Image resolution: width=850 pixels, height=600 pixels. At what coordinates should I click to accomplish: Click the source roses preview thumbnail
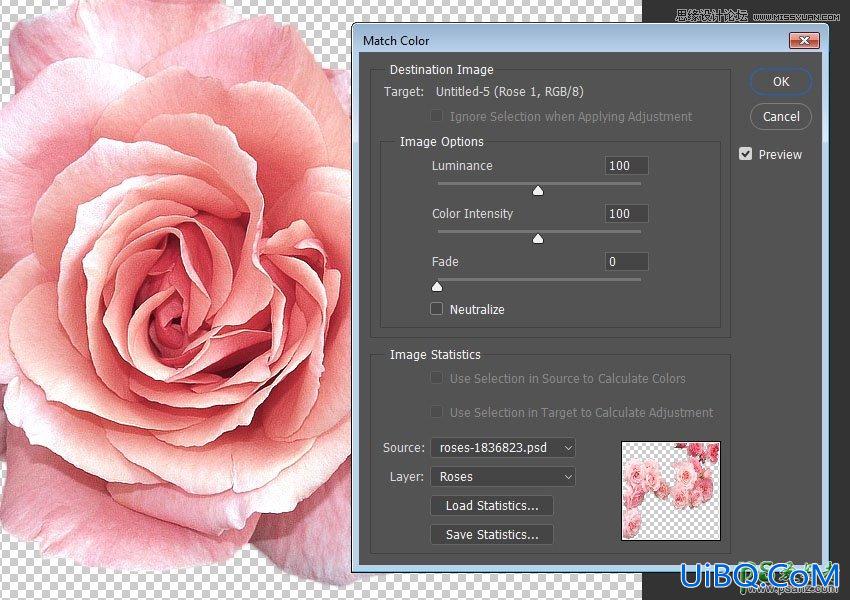(x=671, y=491)
